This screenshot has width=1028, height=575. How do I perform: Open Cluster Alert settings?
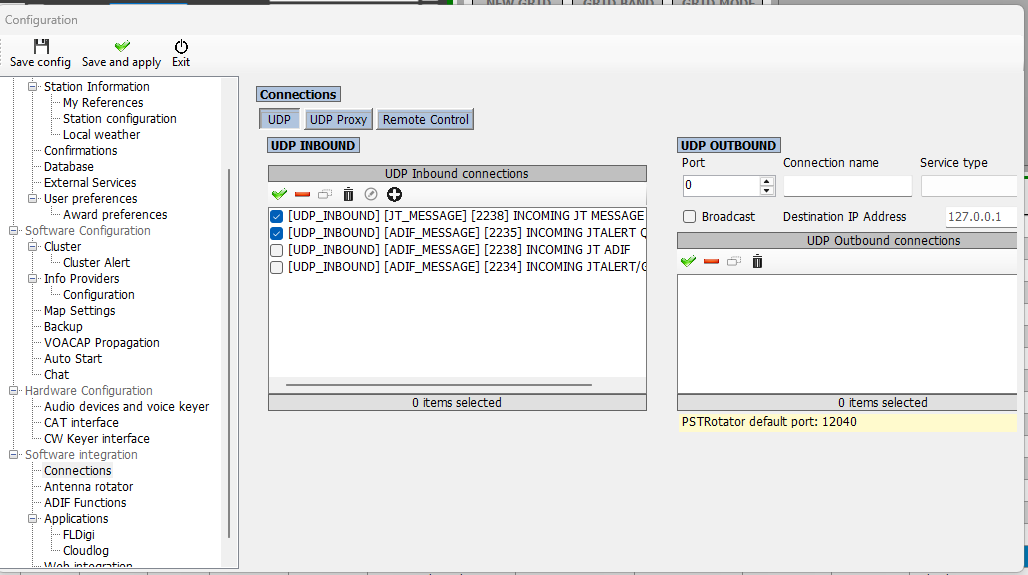(96, 262)
